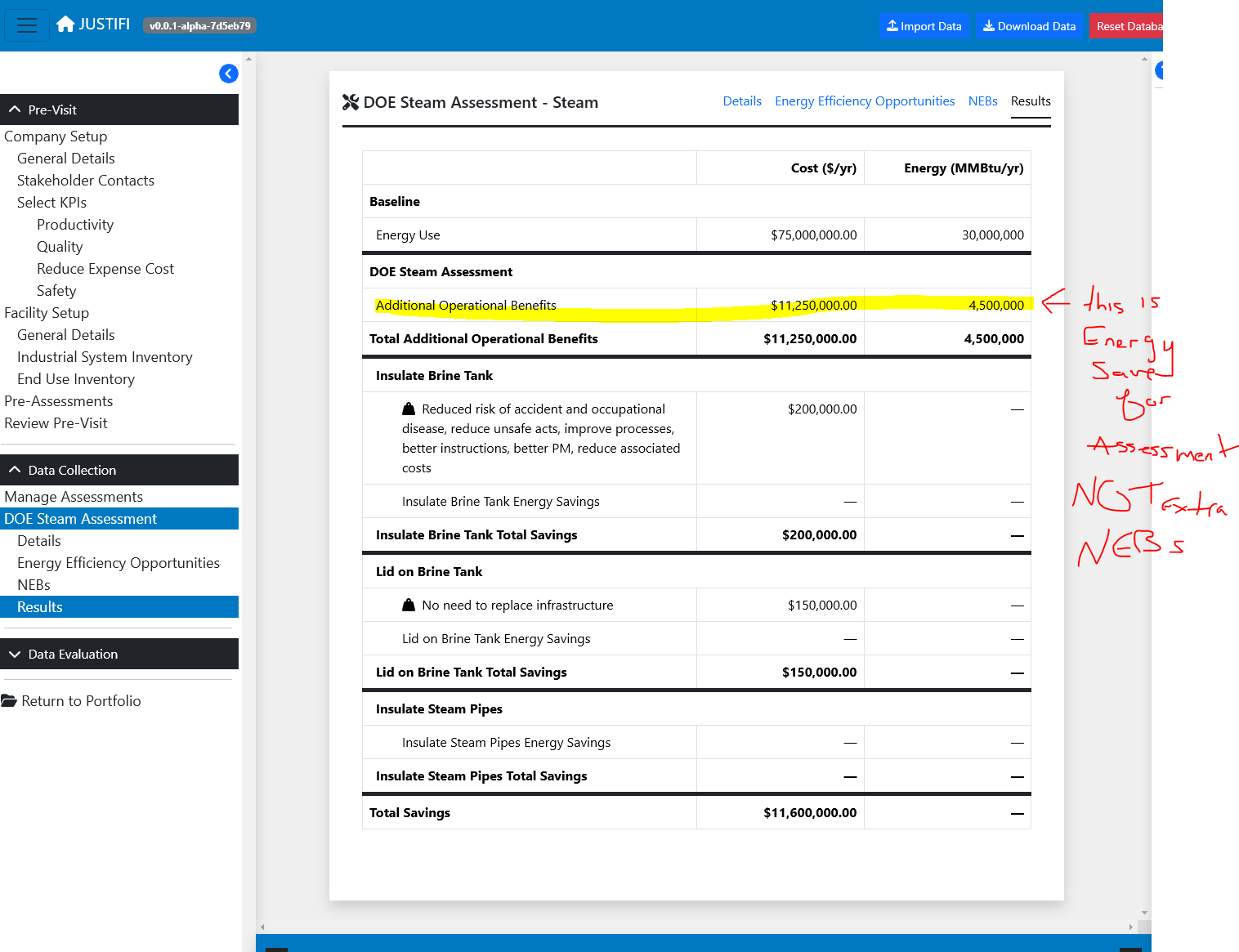Click the Insulate Brine Tank heading
1239x952 pixels.
click(x=434, y=376)
